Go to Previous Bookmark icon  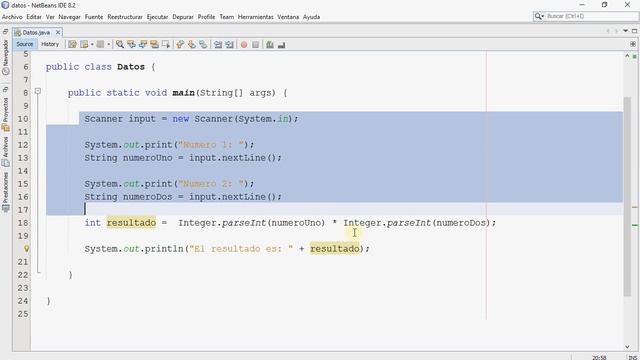pyautogui.click(x=180, y=44)
